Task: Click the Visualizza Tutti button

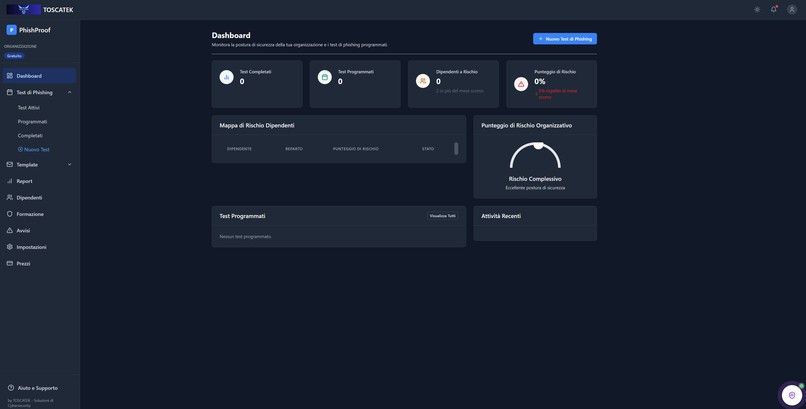Action: (x=443, y=216)
